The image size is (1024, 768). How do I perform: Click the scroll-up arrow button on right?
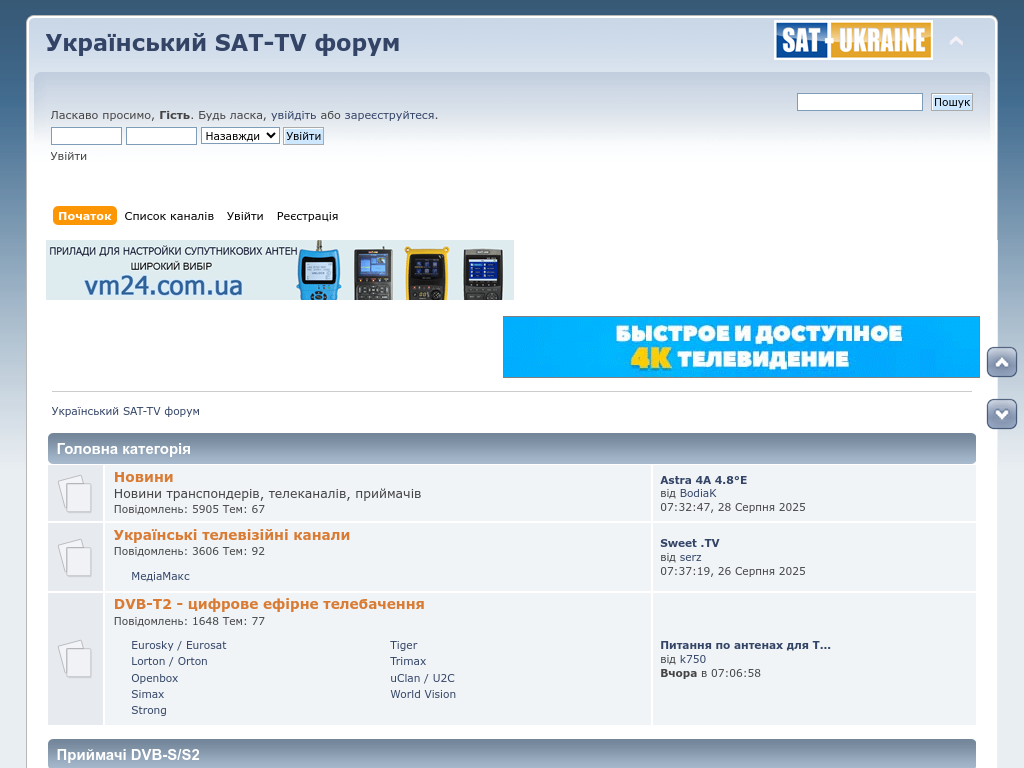[x=1001, y=362]
